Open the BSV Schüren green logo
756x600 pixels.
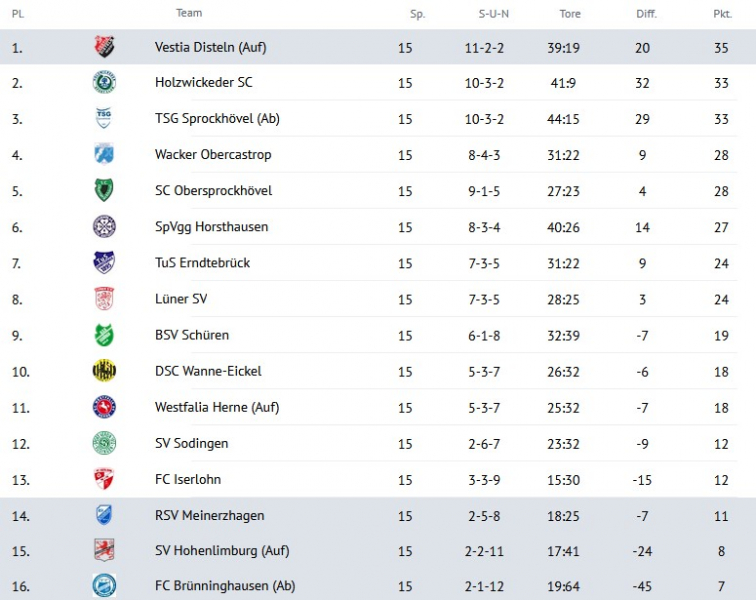click(x=104, y=335)
